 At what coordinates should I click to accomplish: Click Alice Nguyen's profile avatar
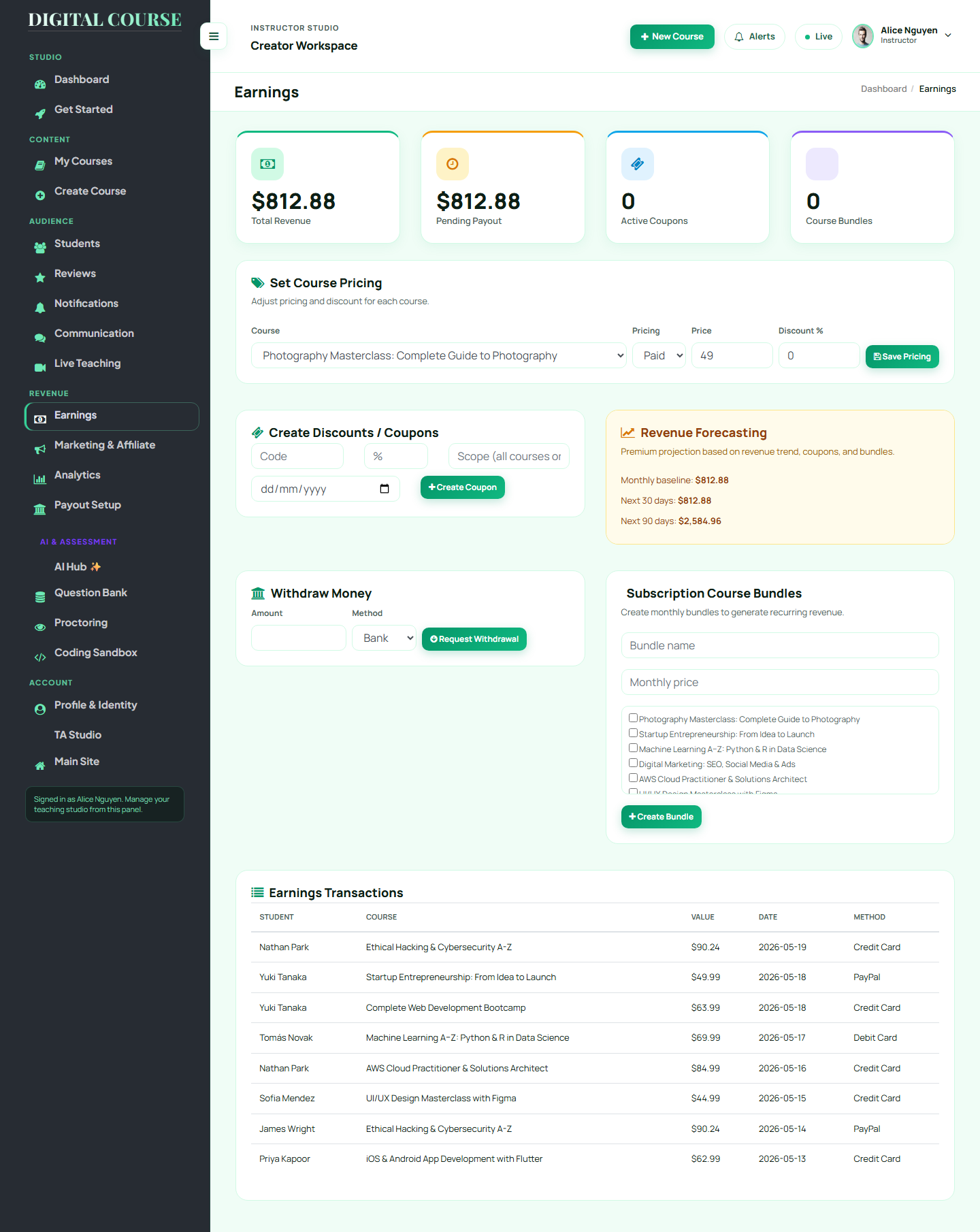point(863,36)
